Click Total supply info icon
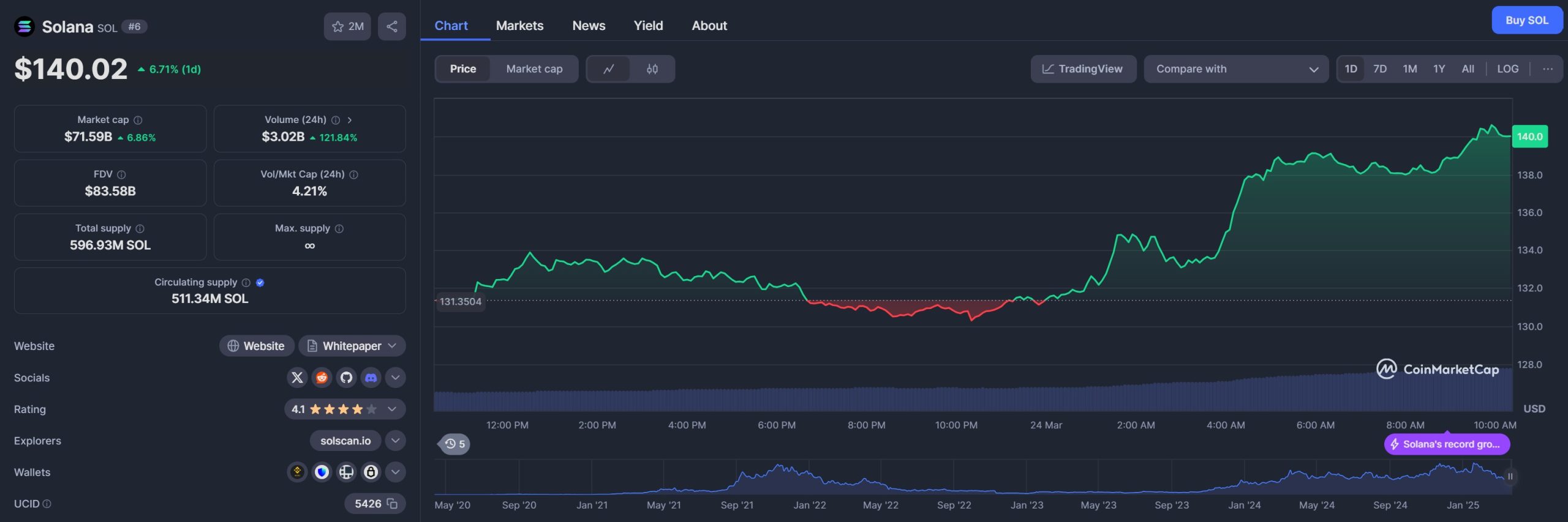This screenshot has width=1568, height=522. pos(140,228)
